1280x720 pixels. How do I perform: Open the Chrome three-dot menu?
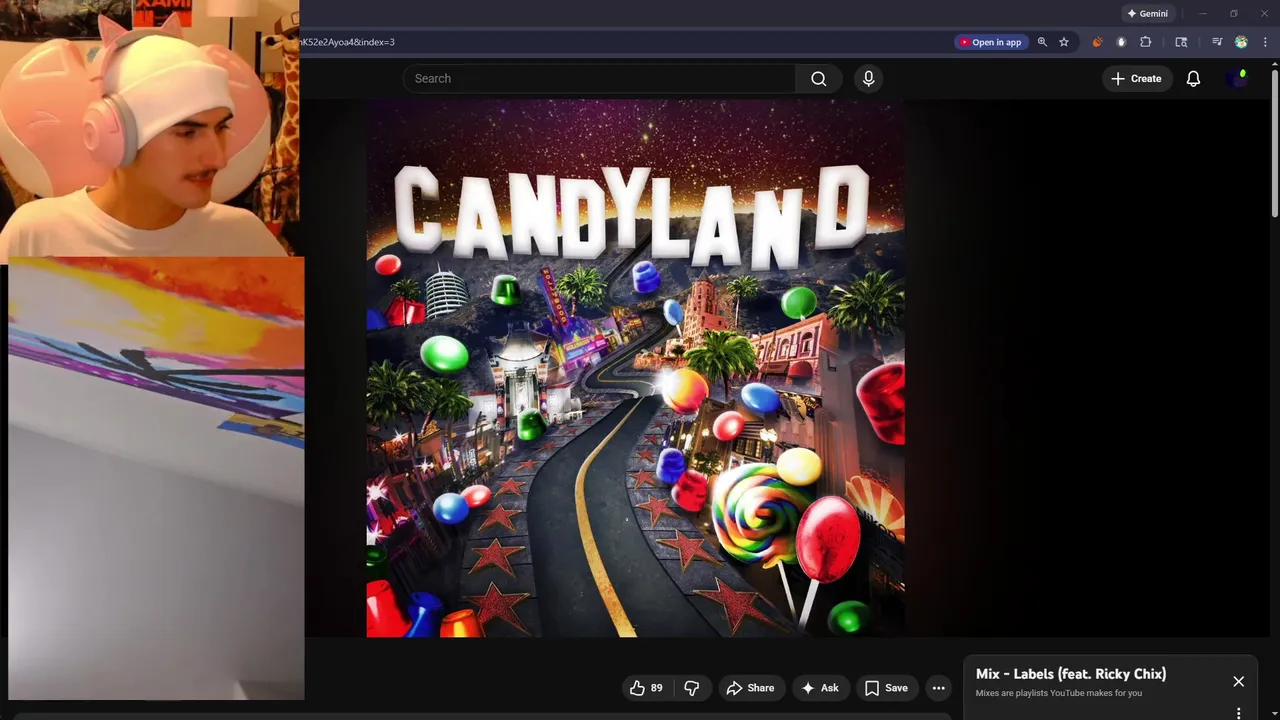tap(1265, 42)
